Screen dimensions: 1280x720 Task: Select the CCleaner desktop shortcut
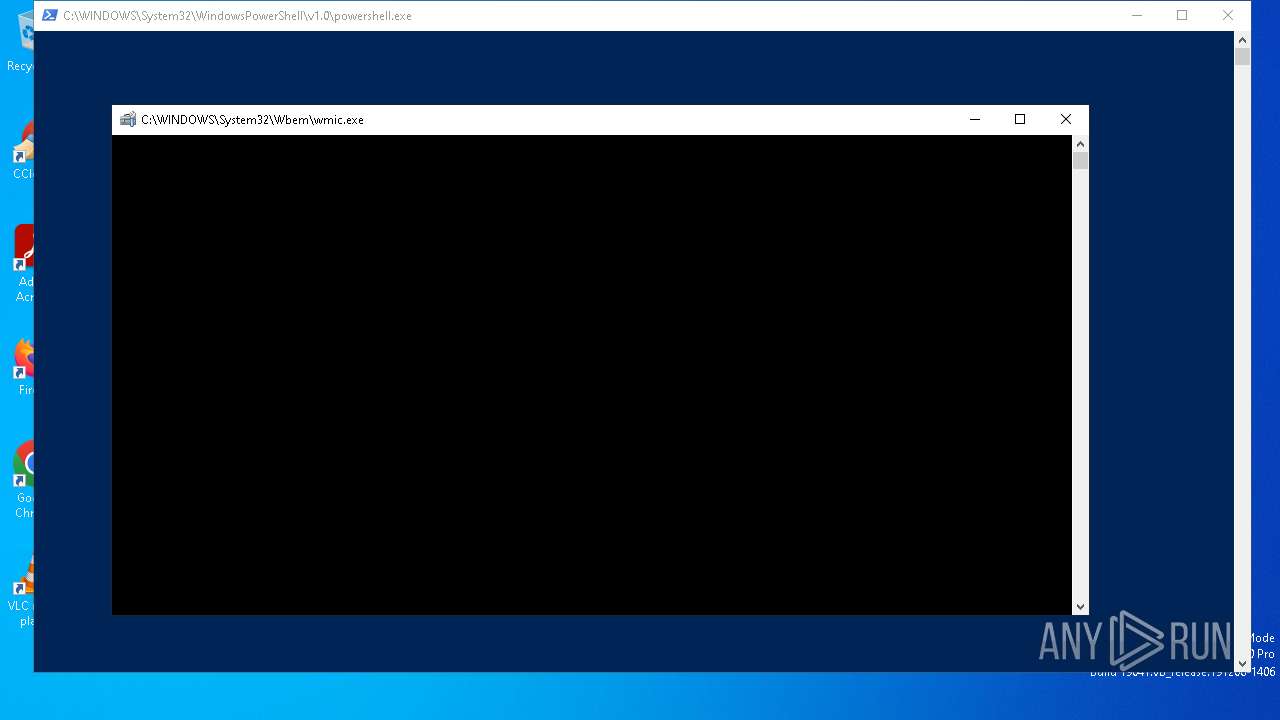tap(22, 150)
